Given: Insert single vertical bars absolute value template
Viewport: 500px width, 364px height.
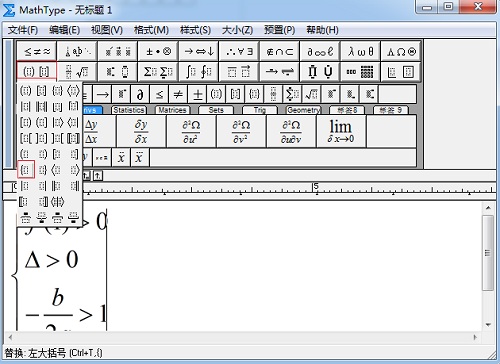Looking at the screenshot, I should click(x=26, y=107).
